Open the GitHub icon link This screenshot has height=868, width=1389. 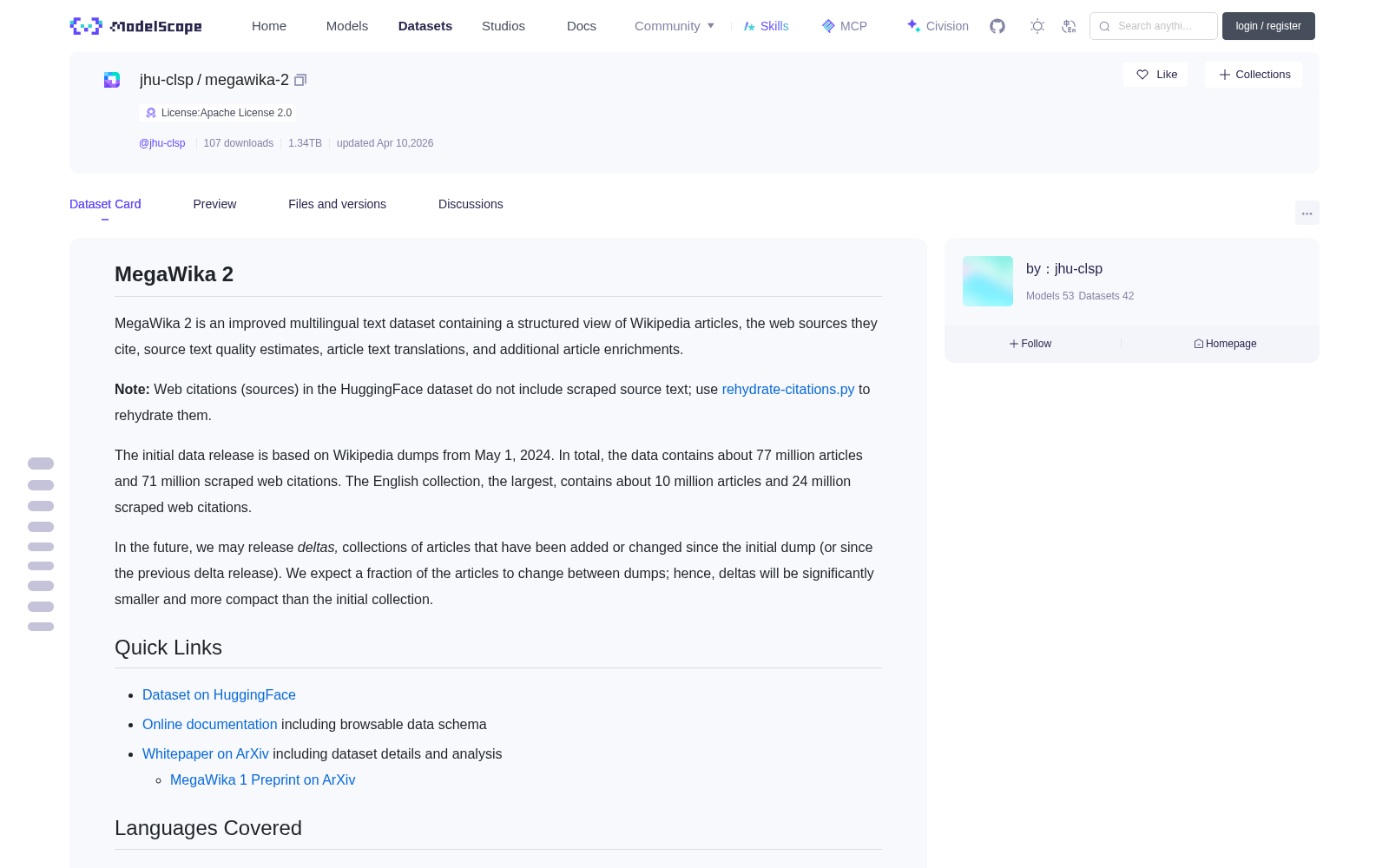[997, 26]
